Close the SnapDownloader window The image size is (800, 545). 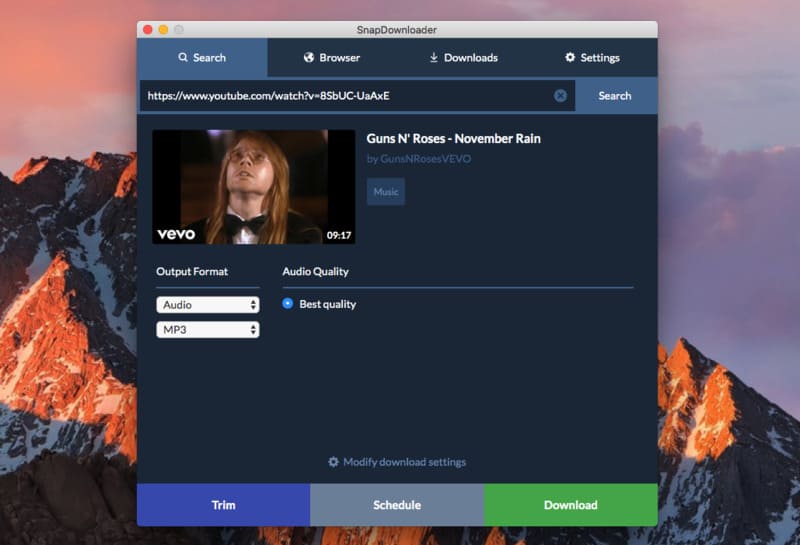(x=148, y=30)
